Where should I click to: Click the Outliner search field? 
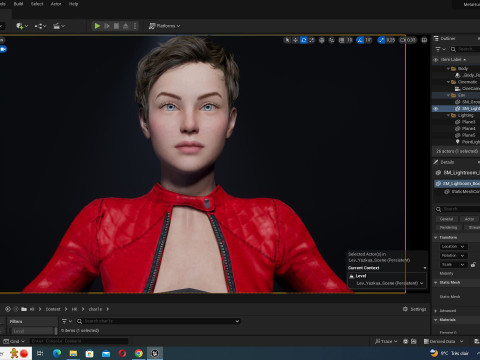tap(465, 49)
